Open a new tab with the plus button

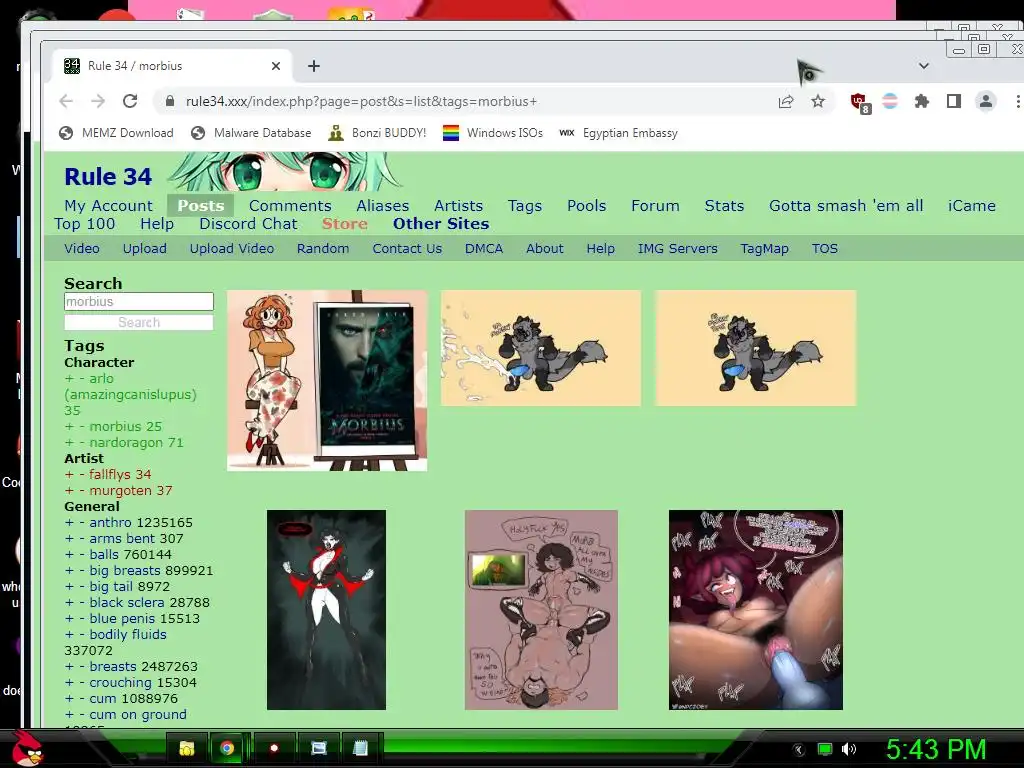313,66
